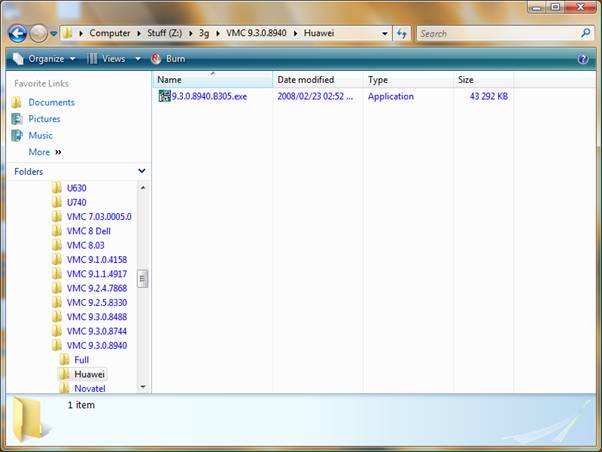Screen dimensions: 602x452
Task: Click the folder tree scrollbar down arrow
Action: (143, 386)
